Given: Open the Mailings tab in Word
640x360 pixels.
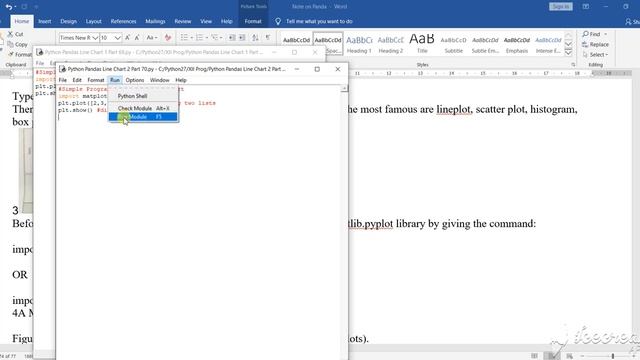Looking at the screenshot, I should (155, 21).
